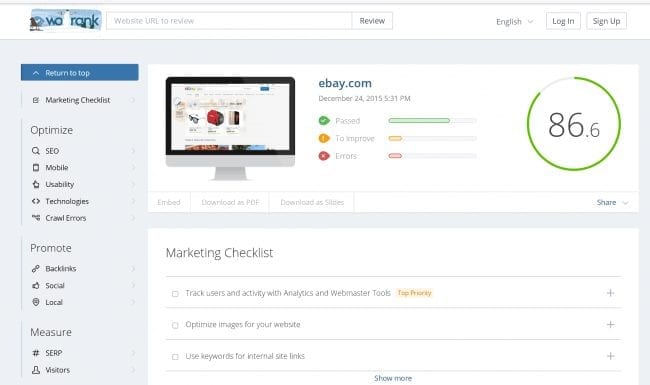Click the Backlinks chain icon
The width and height of the screenshot is (650, 385).
[x=36, y=269]
